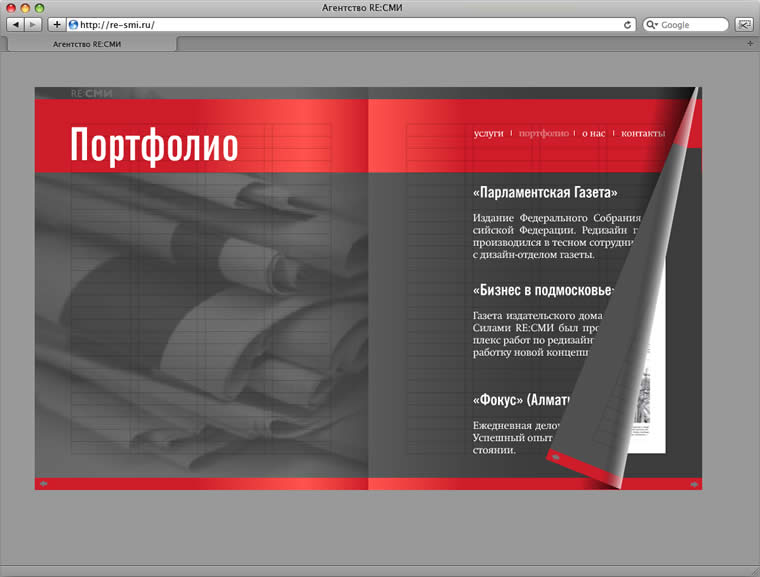Open the «Бизнес в подмосковье» project
This screenshot has height=577, width=760.
click(541, 291)
